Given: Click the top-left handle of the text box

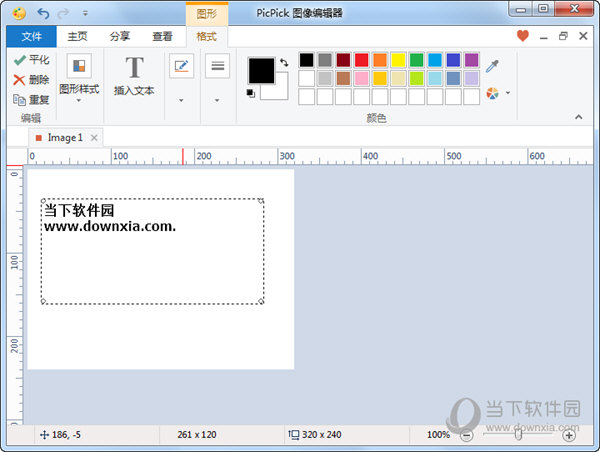Looking at the screenshot, I should pos(43,201).
